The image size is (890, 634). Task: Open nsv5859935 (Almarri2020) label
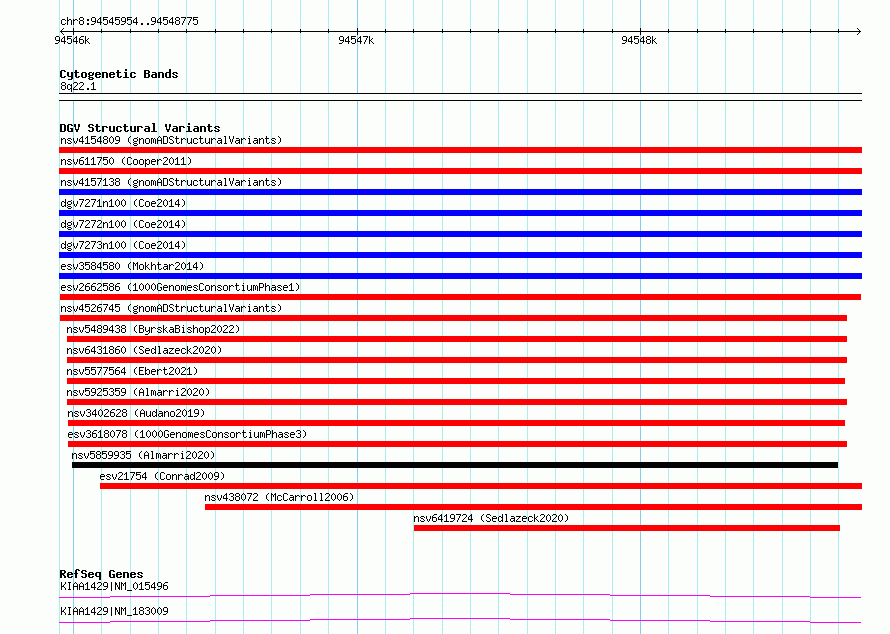click(143, 455)
